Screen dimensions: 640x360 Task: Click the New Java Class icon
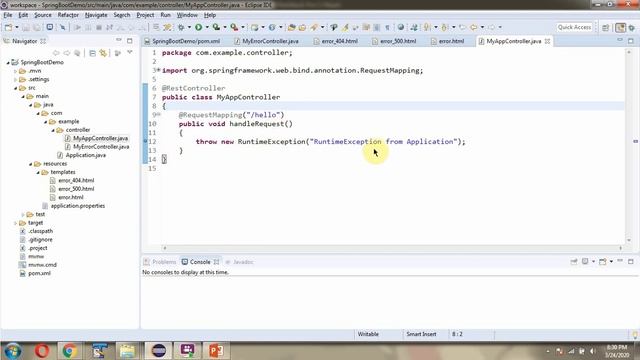272,27
